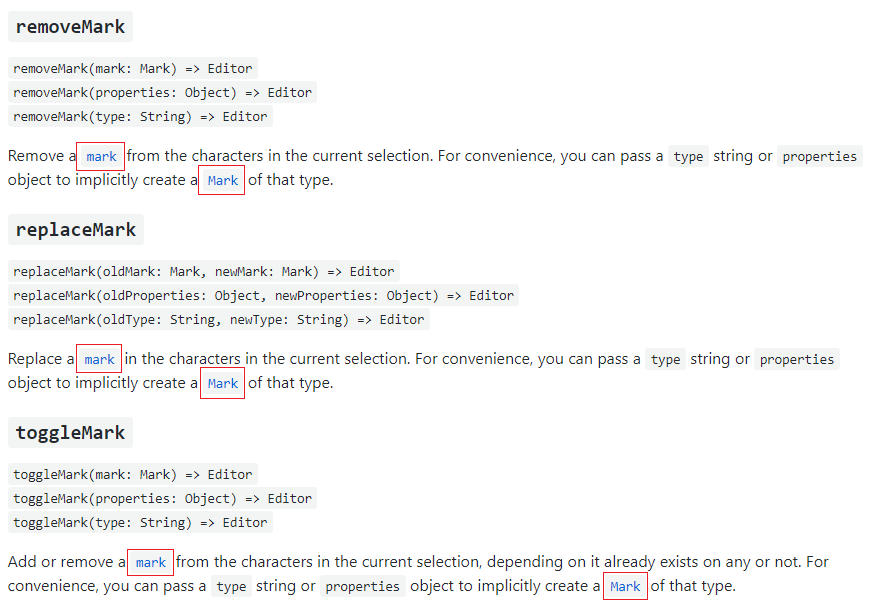The height and width of the screenshot is (608, 872).
Task: Click inline "type" code in removeMark description
Action: pyautogui.click(x=688, y=157)
